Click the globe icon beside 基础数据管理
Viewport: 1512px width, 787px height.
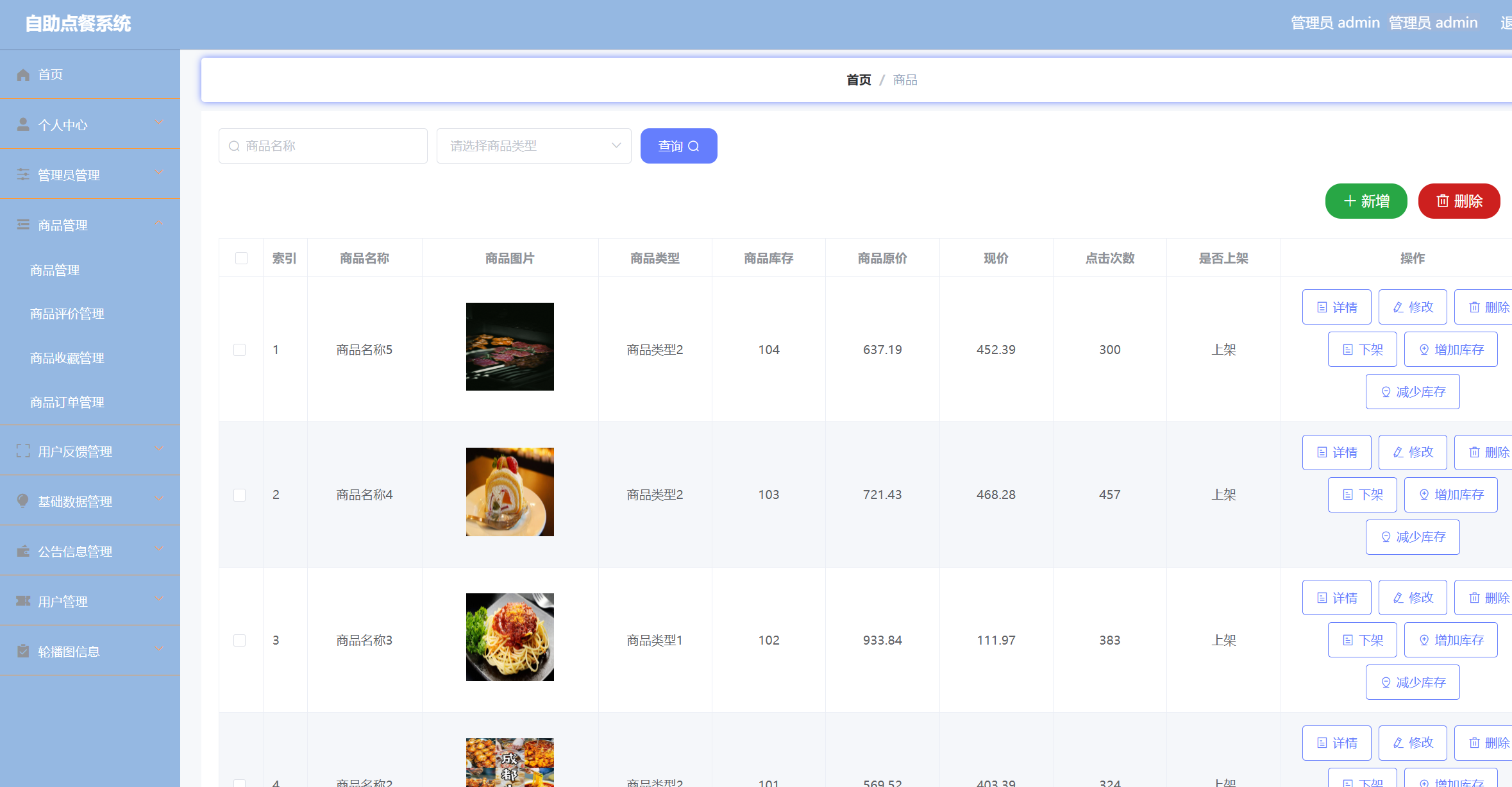23,500
